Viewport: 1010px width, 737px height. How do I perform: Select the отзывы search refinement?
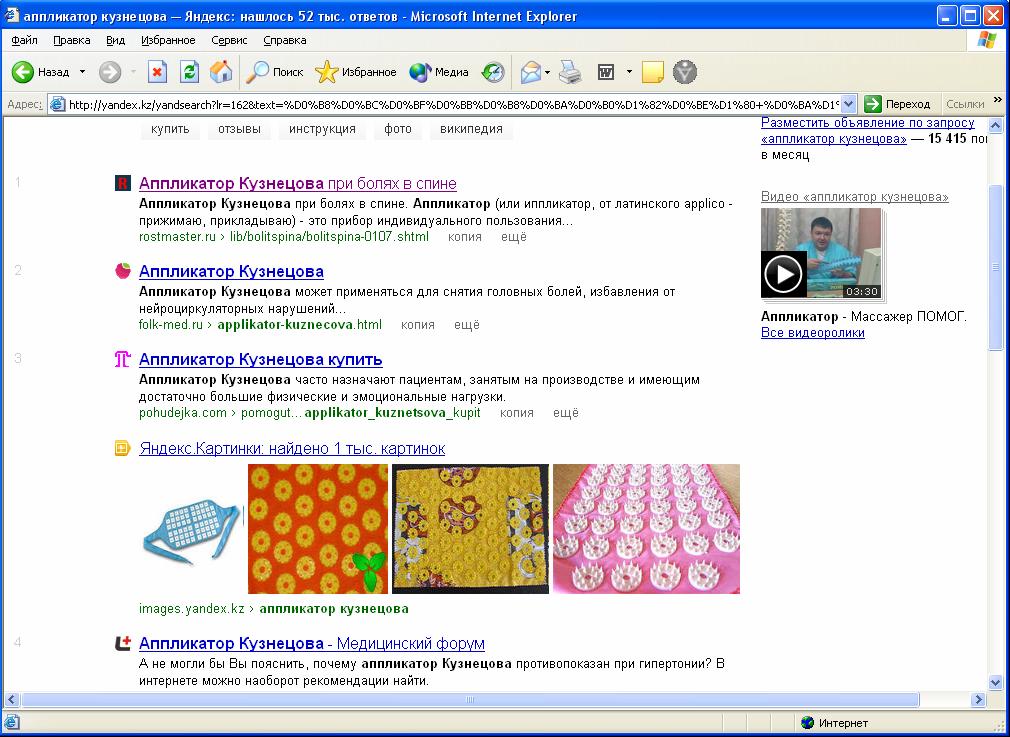(x=239, y=129)
